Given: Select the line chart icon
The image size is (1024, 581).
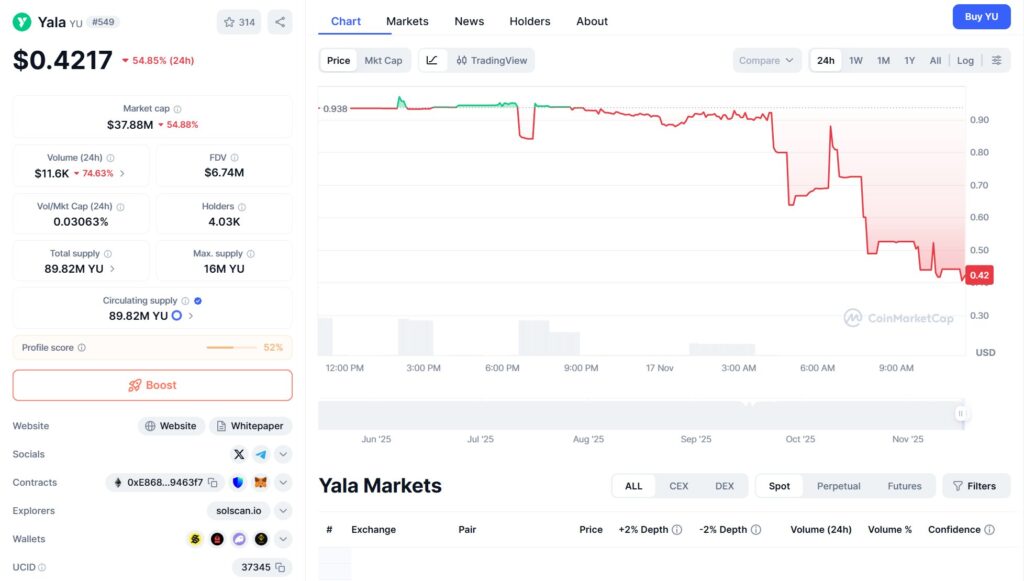Looking at the screenshot, I should pos(432,60).
